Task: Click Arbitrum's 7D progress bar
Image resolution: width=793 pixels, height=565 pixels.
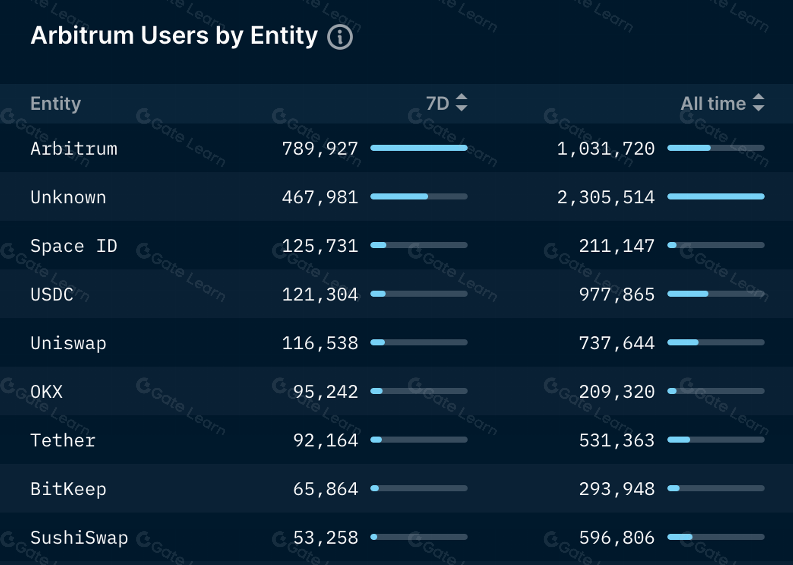Action: tap(418, 148)
